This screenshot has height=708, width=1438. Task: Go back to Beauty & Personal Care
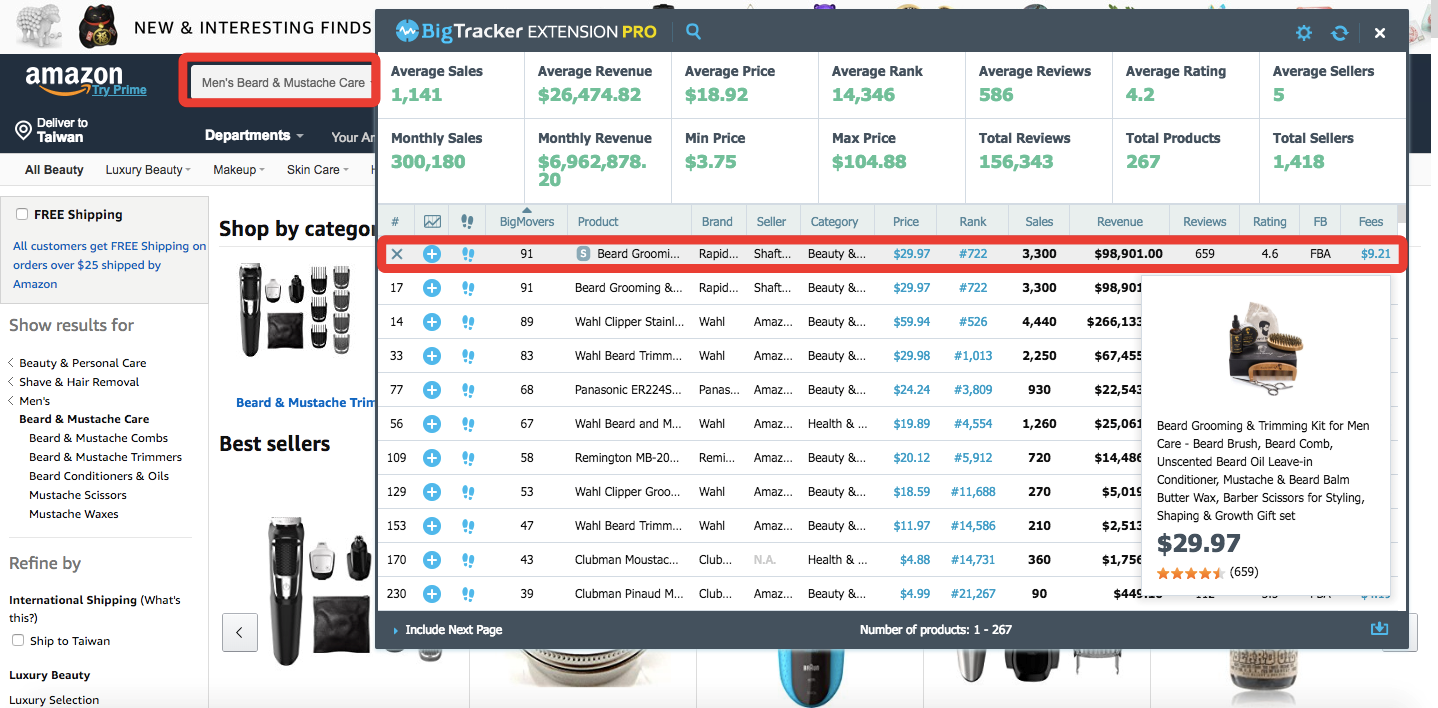coord(83,363)
